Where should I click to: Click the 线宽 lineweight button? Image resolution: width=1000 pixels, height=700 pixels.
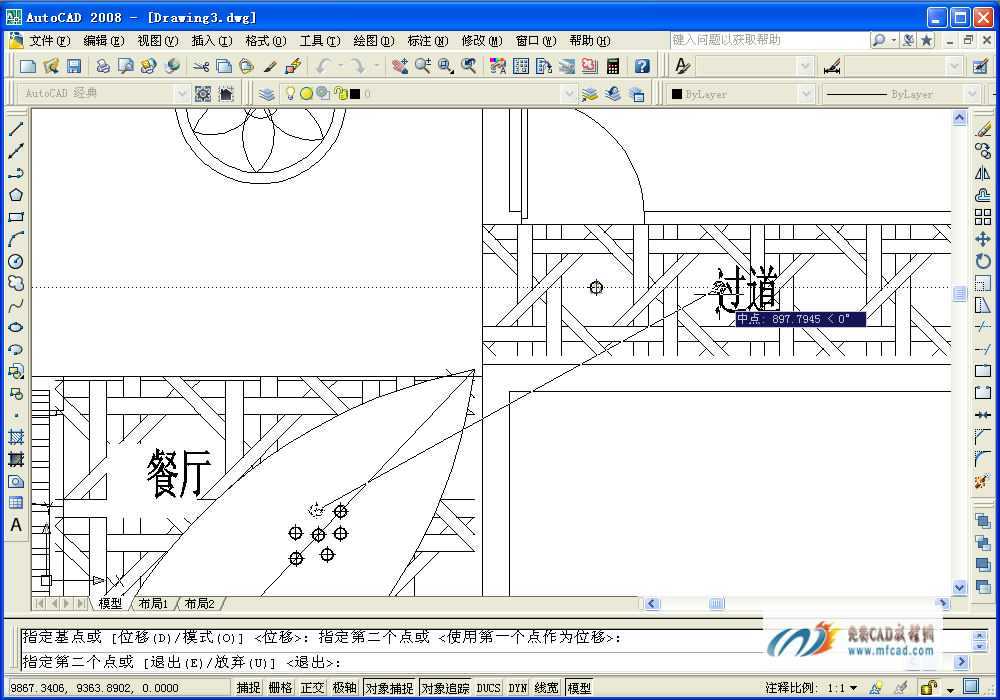[546, 688]
